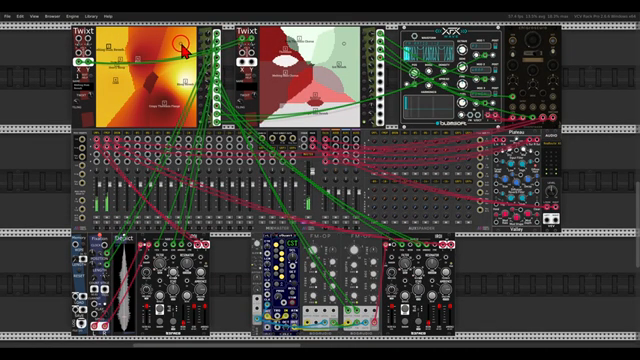Click X output jack on left Twixt module
This screenshot has height=360, width=640.
point(79,62)
